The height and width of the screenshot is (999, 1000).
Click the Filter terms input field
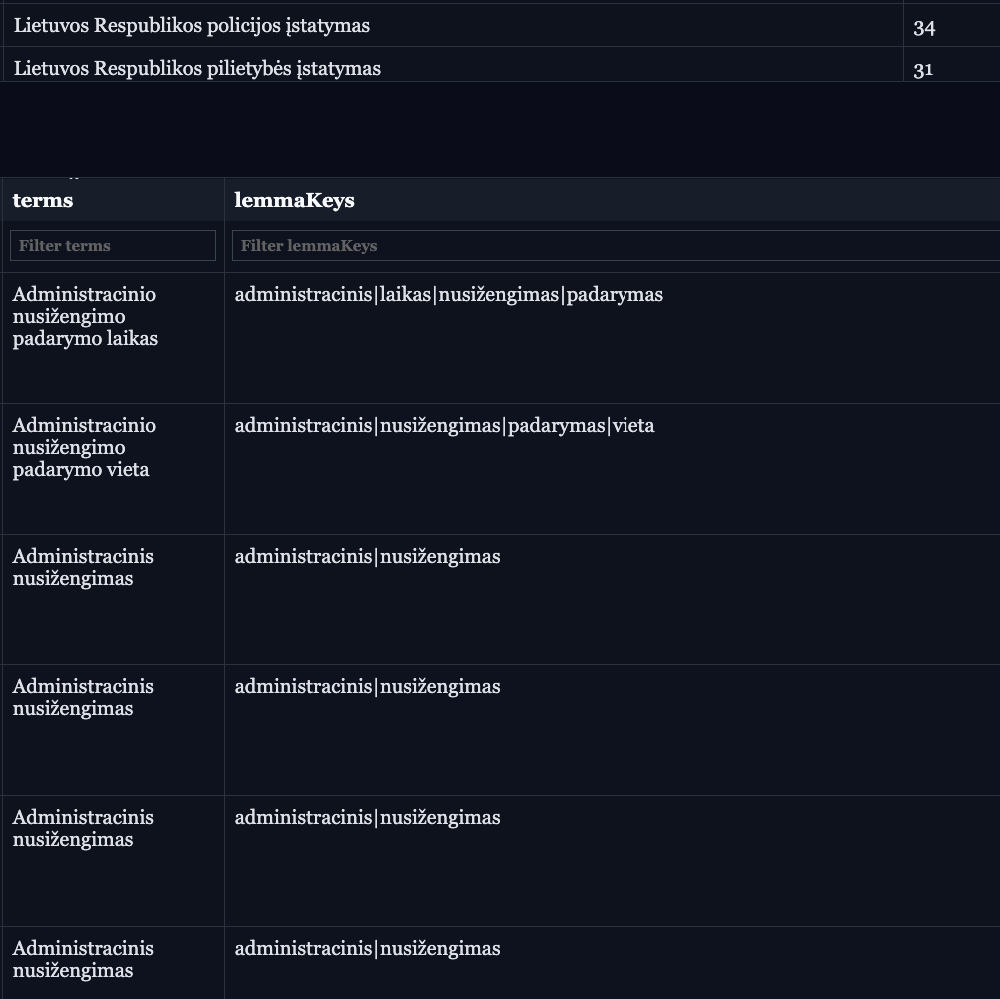[x=112, y=246]
